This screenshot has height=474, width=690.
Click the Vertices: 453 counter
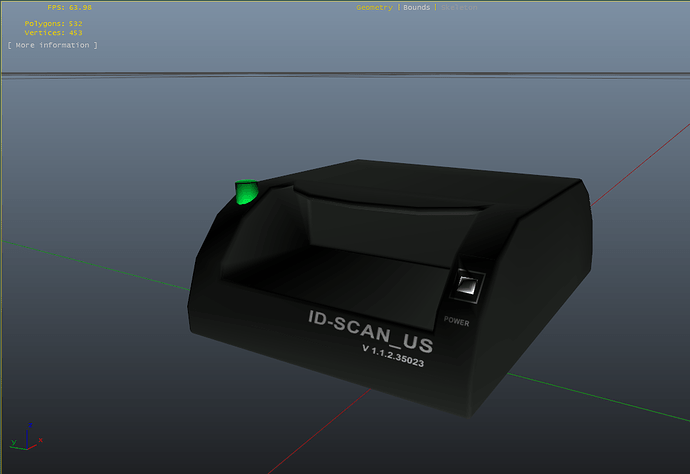(x=53, y=33)
